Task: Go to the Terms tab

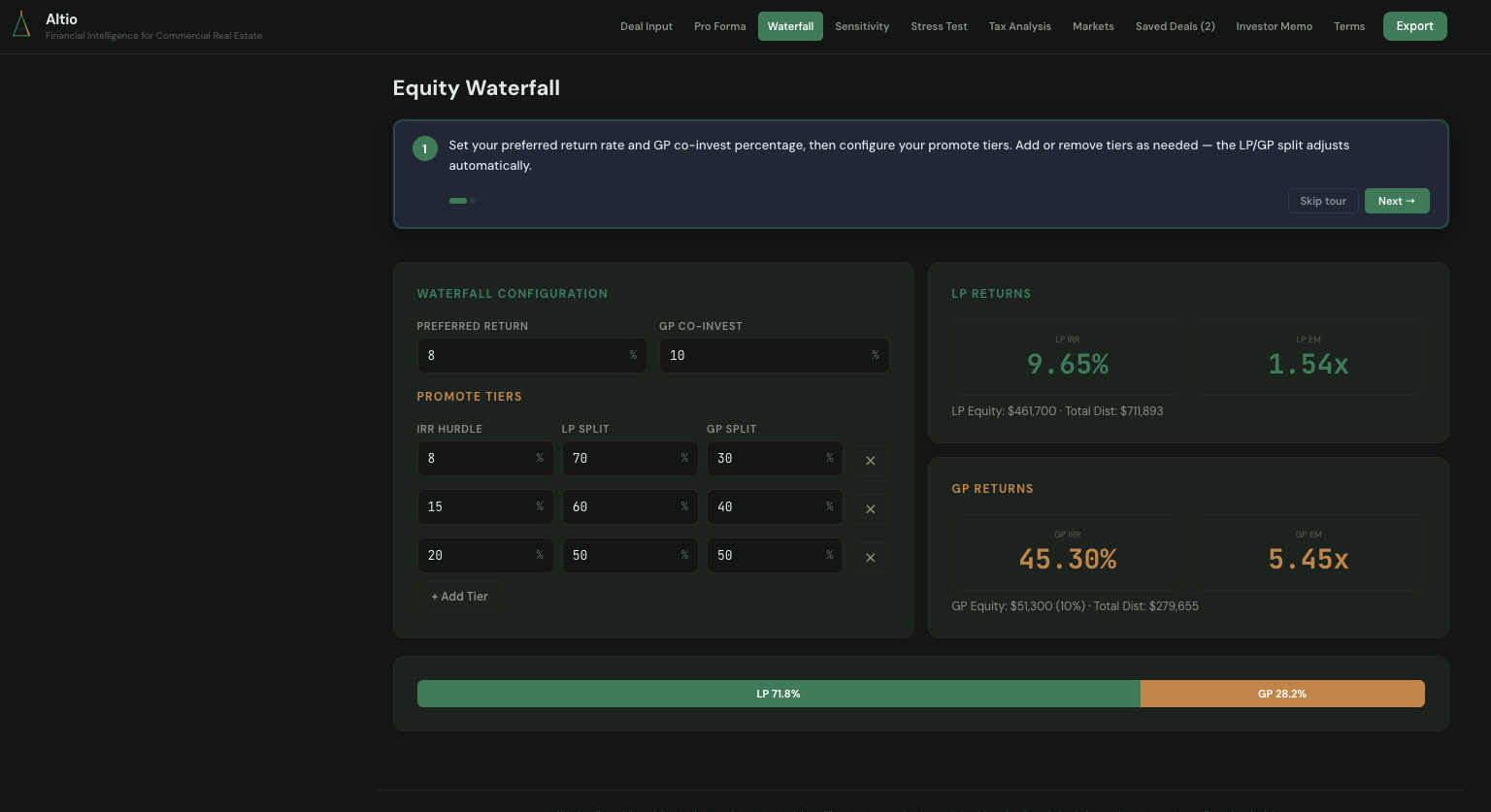Action: (x=1349, y=26)
